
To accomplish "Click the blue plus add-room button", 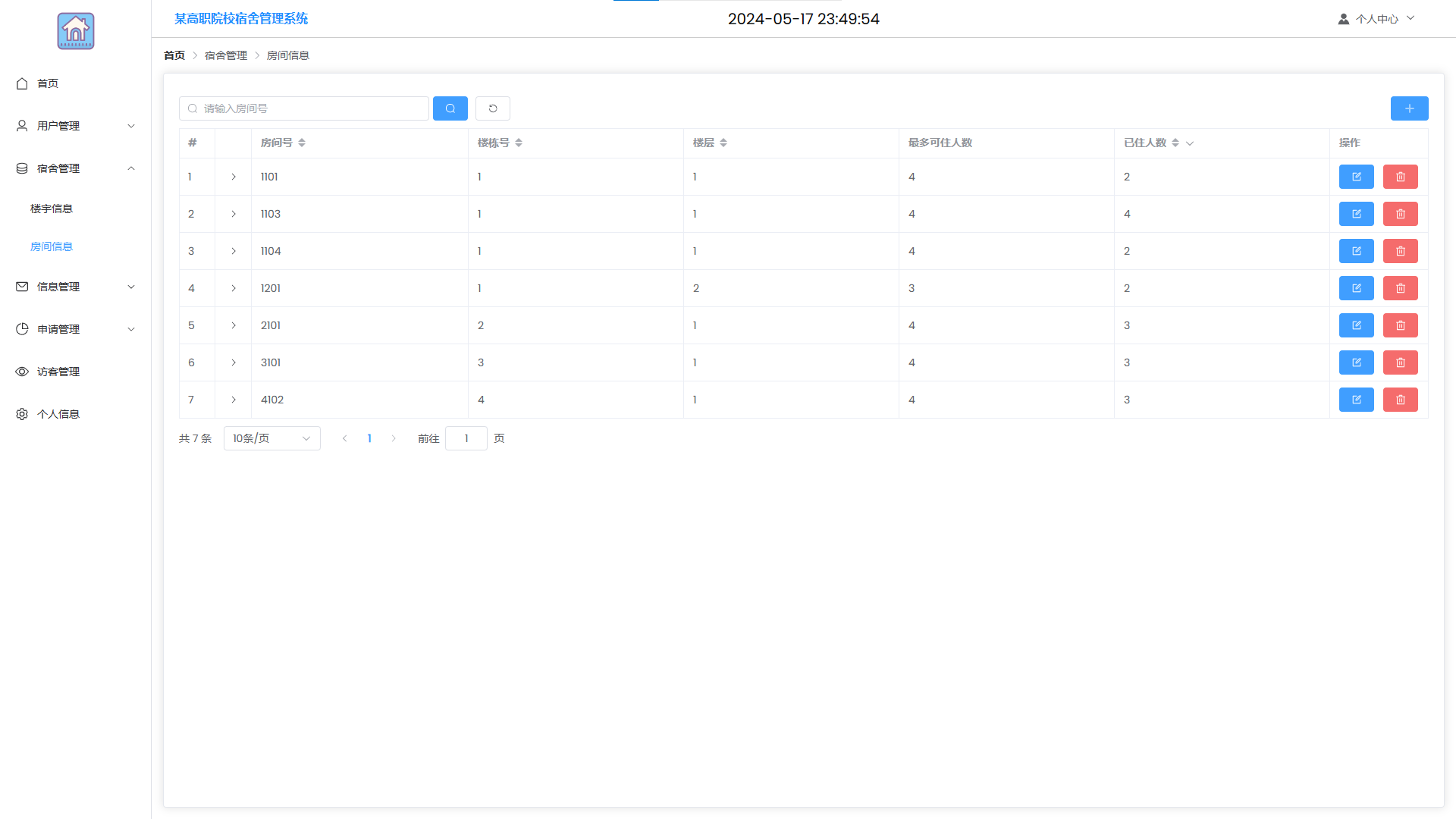I will pos(1409,108).
